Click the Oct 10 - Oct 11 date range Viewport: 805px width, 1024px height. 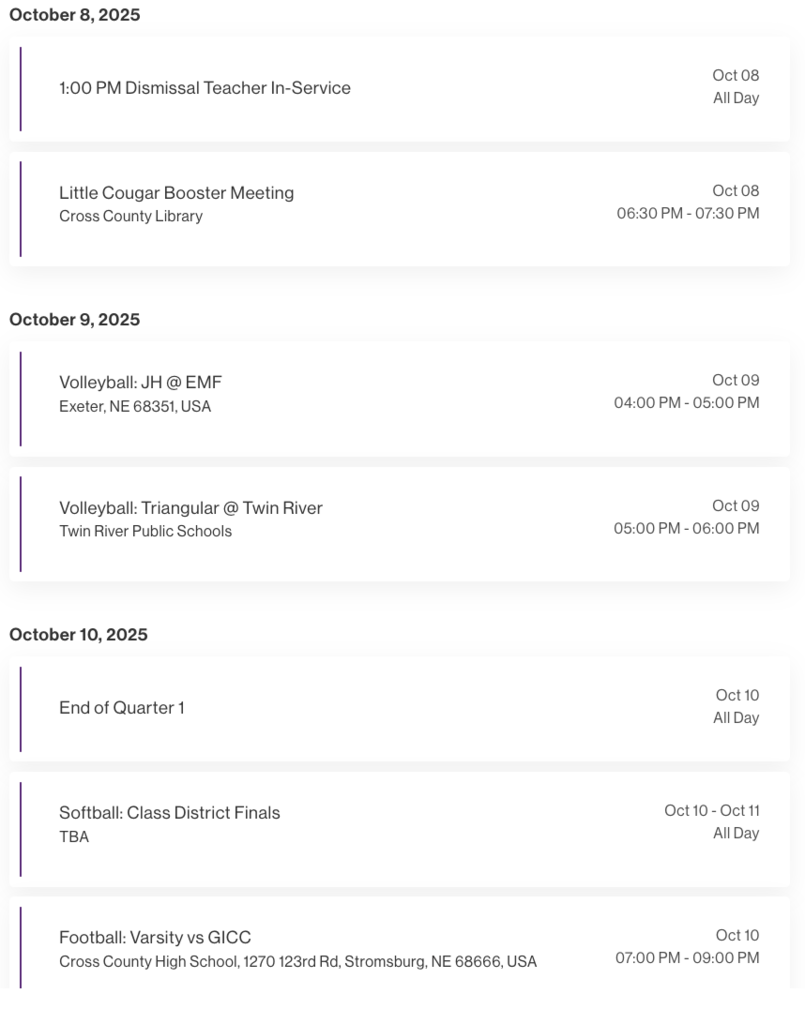[711, 810]
